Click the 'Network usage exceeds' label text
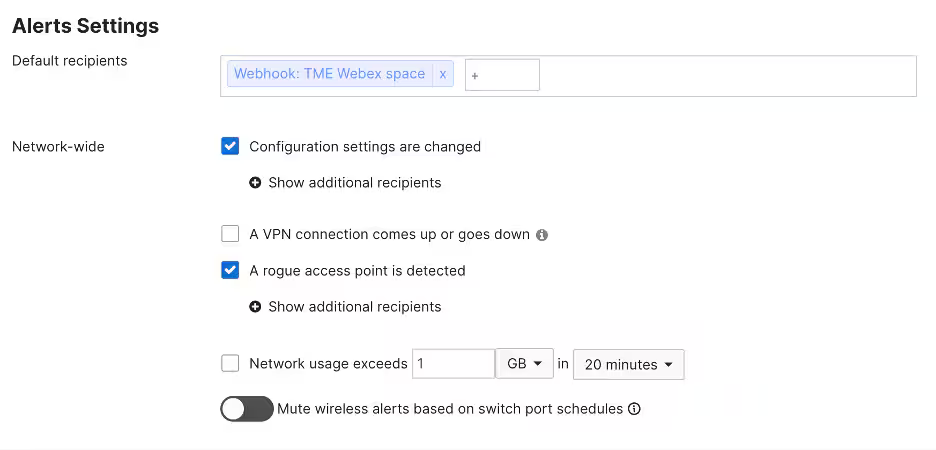Screen dimensions: 936x450 pyautogui.click(x=328, y=363)
